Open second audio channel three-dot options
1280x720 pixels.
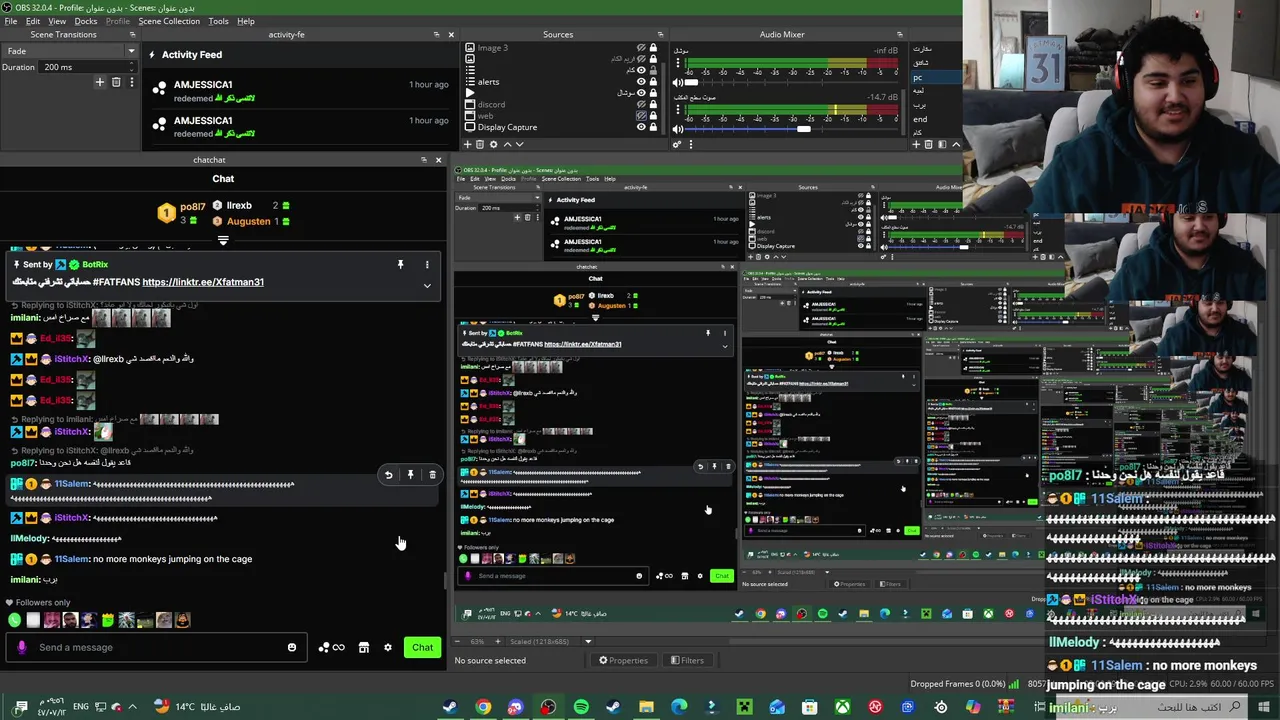tap(678, 110)
